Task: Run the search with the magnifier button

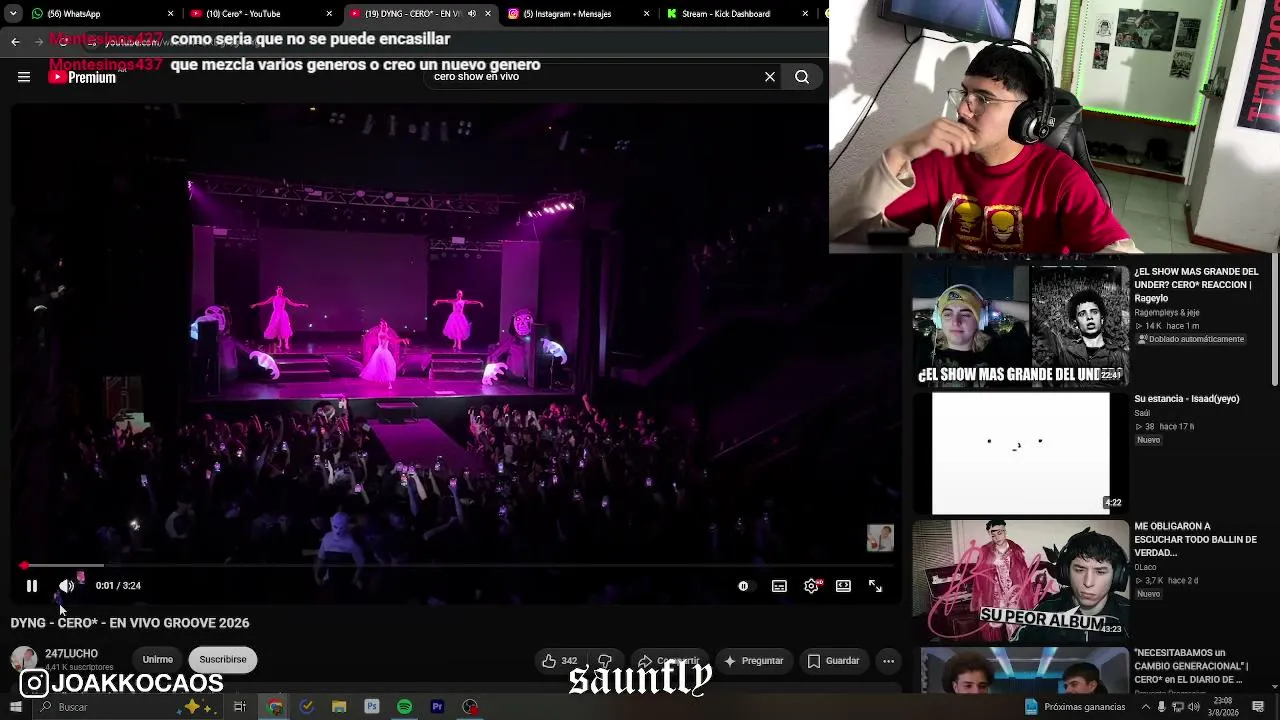Action: [802, 77]
